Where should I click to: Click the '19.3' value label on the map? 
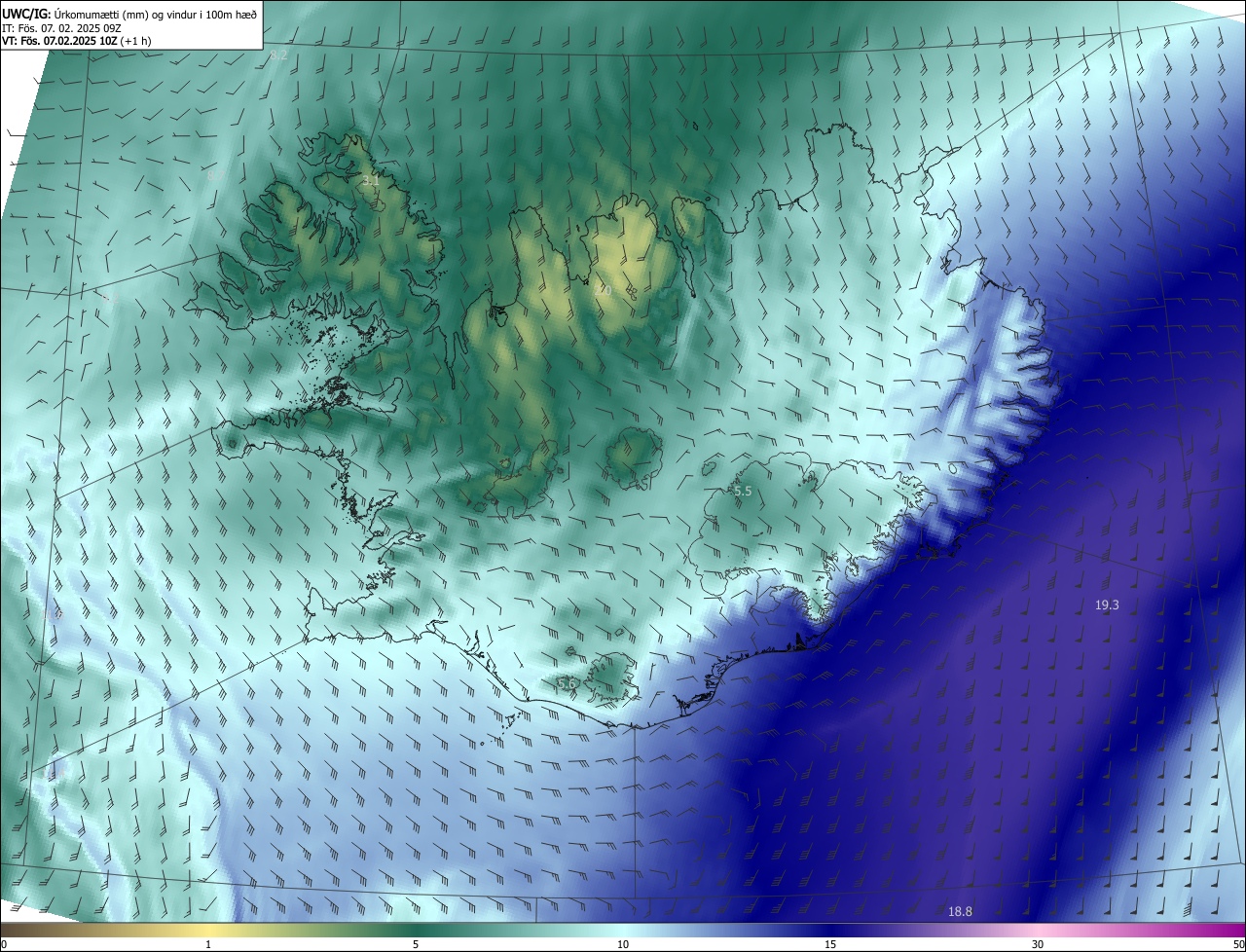pyautogui.click(x=1107, y=604)
